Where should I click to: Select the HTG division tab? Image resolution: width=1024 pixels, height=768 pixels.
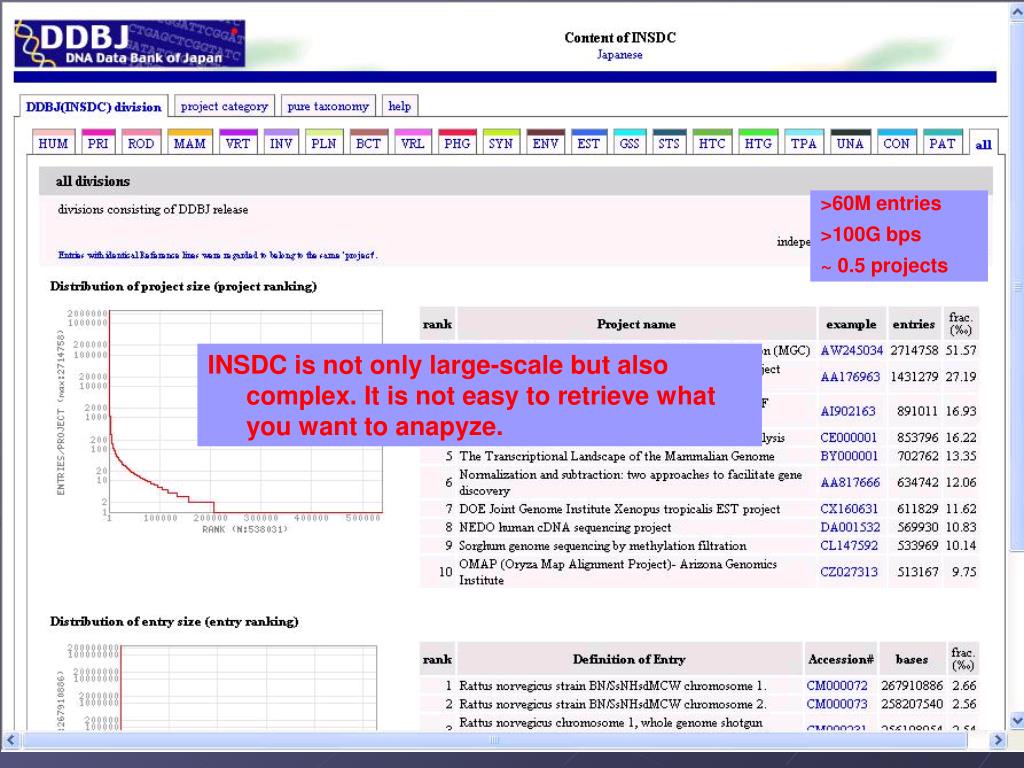pyautogui.click(x=758, y=142)
